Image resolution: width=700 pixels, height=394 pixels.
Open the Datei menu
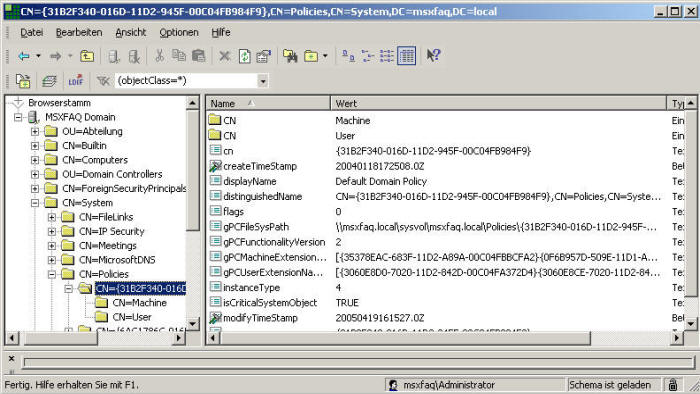(x=31, y=33)
